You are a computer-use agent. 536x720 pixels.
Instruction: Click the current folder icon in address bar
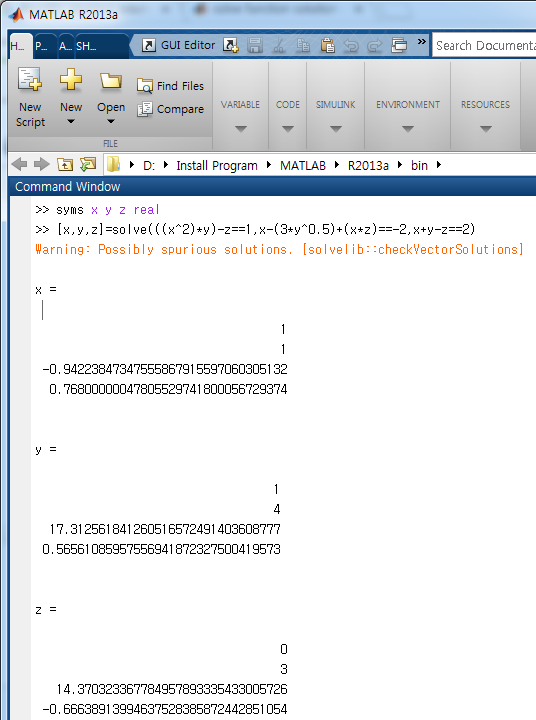pos(113,164)
